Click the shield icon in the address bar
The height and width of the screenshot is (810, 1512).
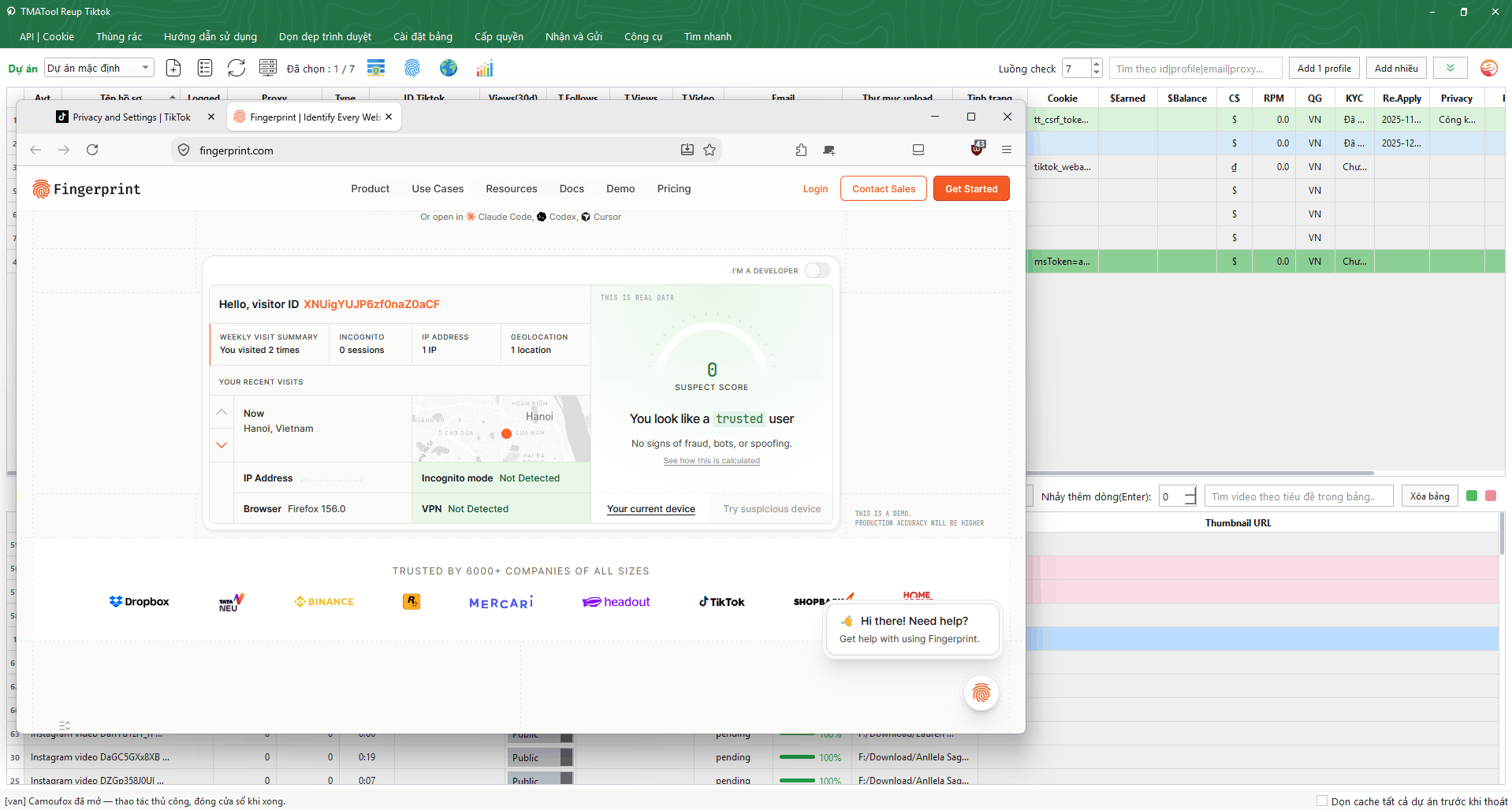(184, 150)
